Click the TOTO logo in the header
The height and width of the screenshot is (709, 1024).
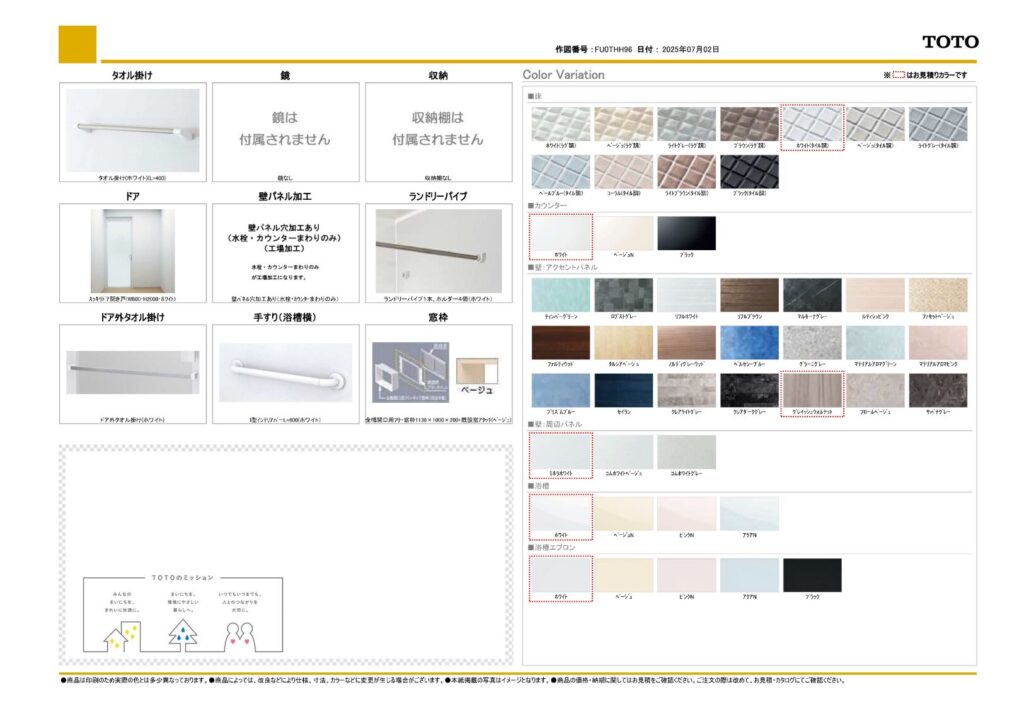950,42
